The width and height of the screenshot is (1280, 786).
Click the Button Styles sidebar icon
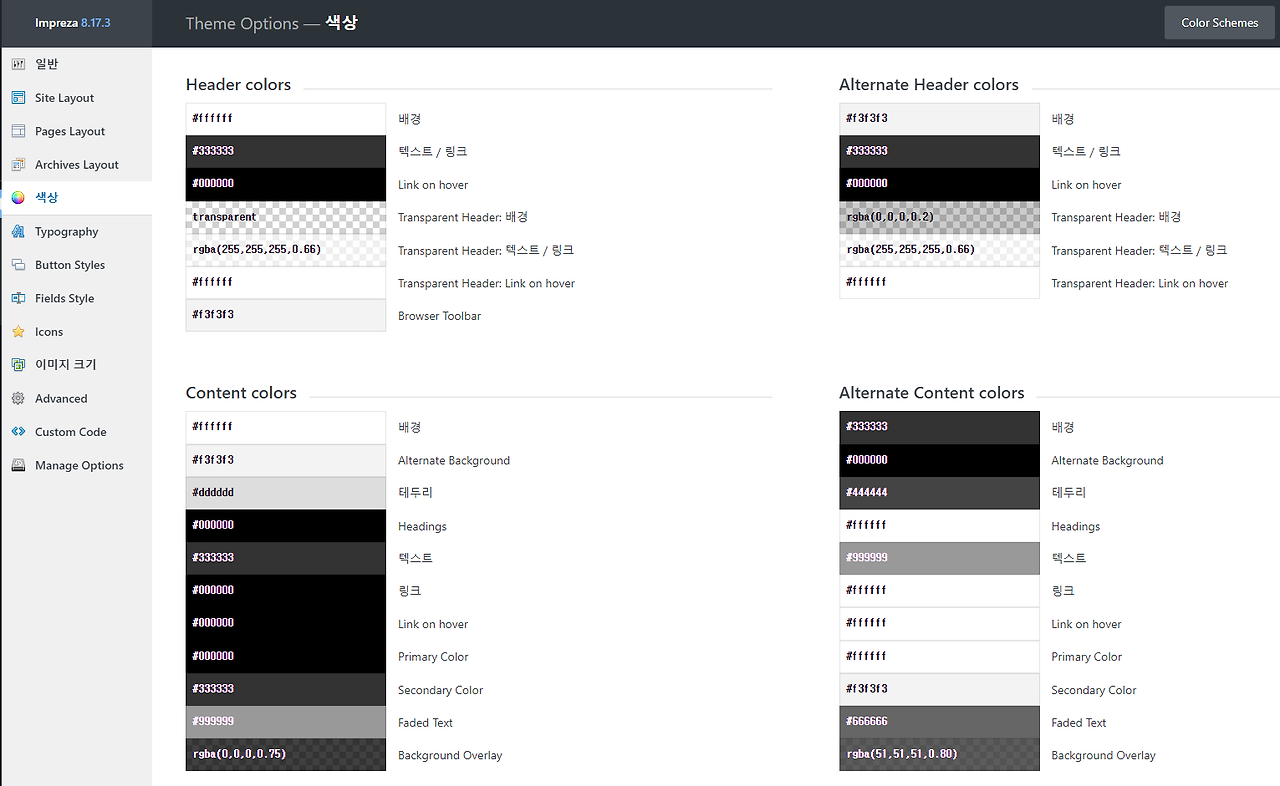tap(18, 265)
